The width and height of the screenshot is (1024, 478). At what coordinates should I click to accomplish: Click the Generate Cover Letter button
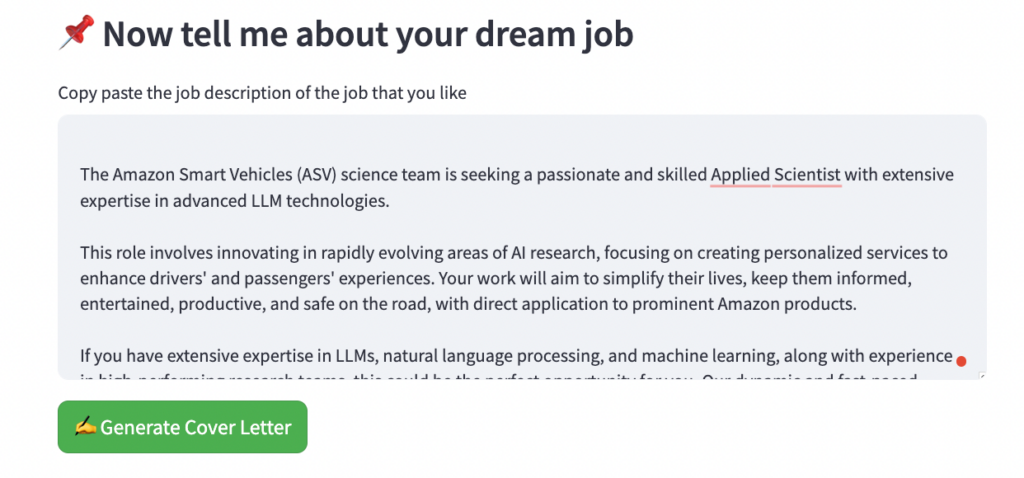tap(182, 427)
